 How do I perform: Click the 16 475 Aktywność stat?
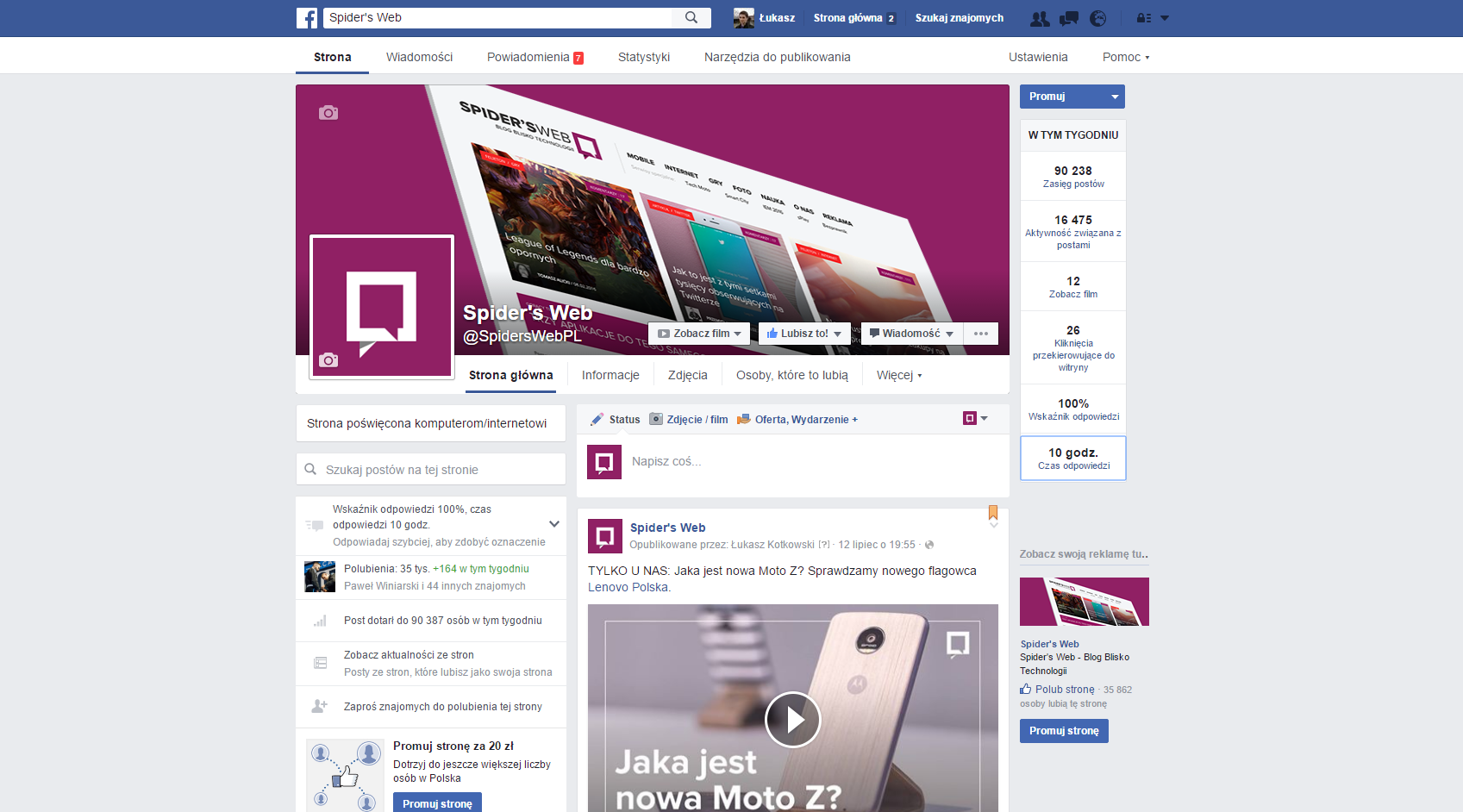tap(1073, 232)
